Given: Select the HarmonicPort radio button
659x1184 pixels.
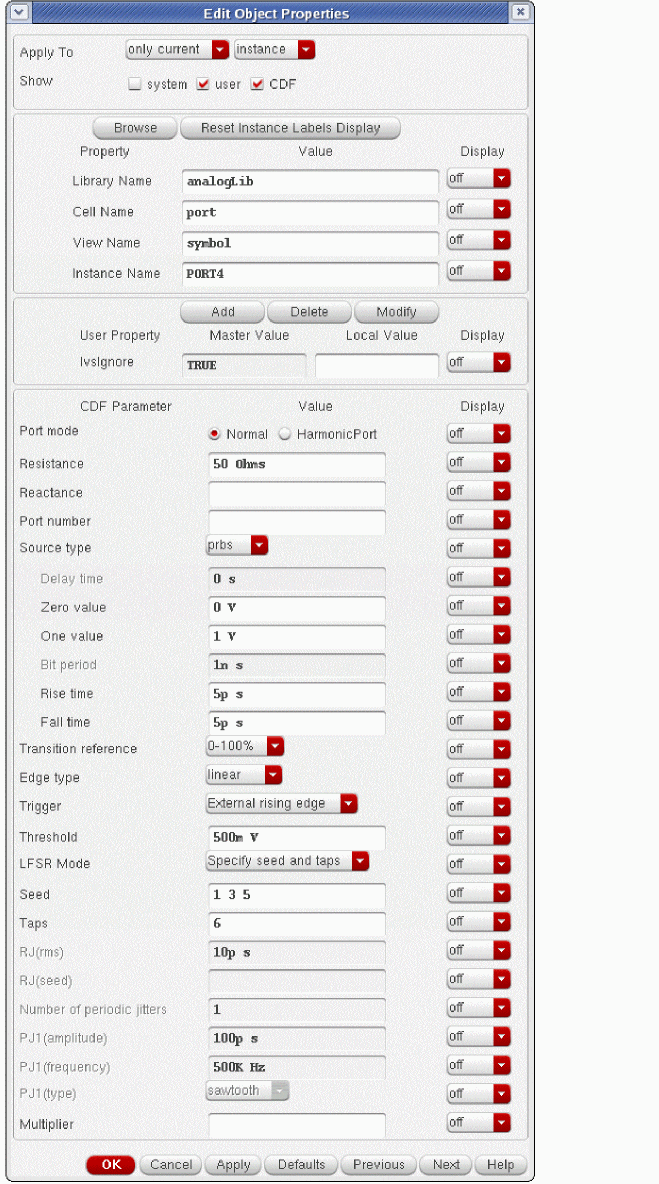Looking at the screenshot, I should tap(284, 434).
